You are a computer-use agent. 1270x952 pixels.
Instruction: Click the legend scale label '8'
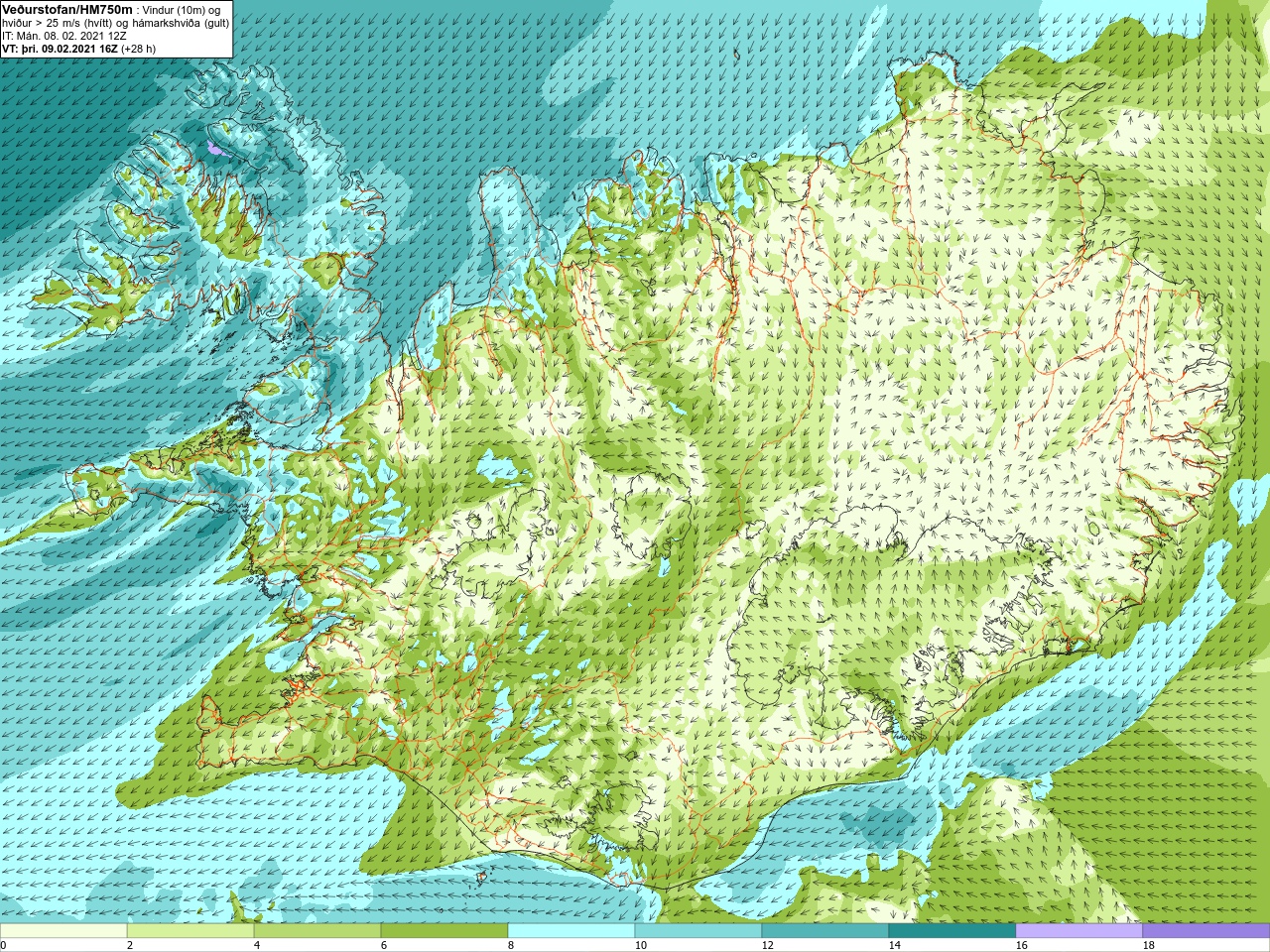pos(510,945)
